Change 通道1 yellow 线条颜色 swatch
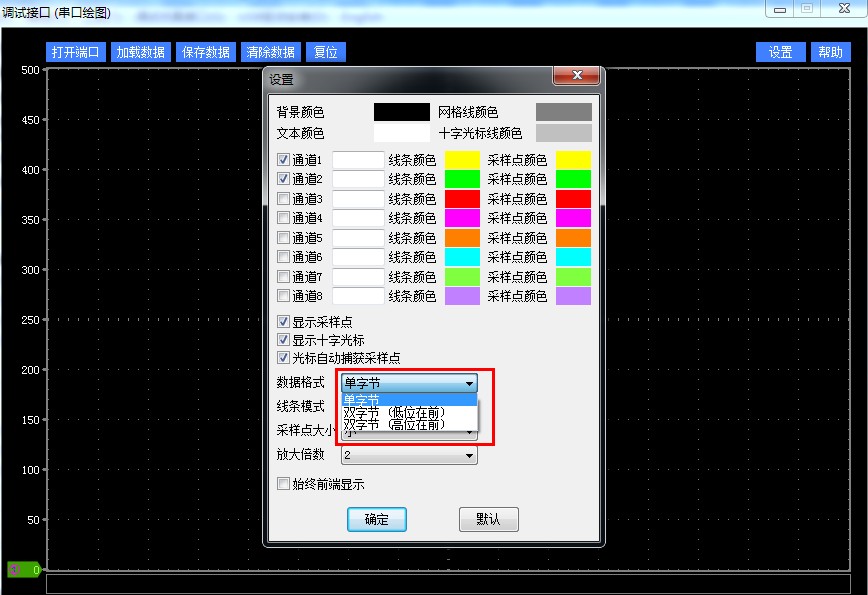868x595 pixels. 462,159
